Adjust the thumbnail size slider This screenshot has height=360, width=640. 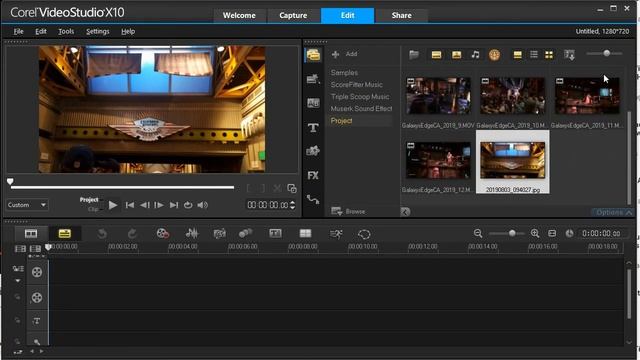tap(607, 53)
